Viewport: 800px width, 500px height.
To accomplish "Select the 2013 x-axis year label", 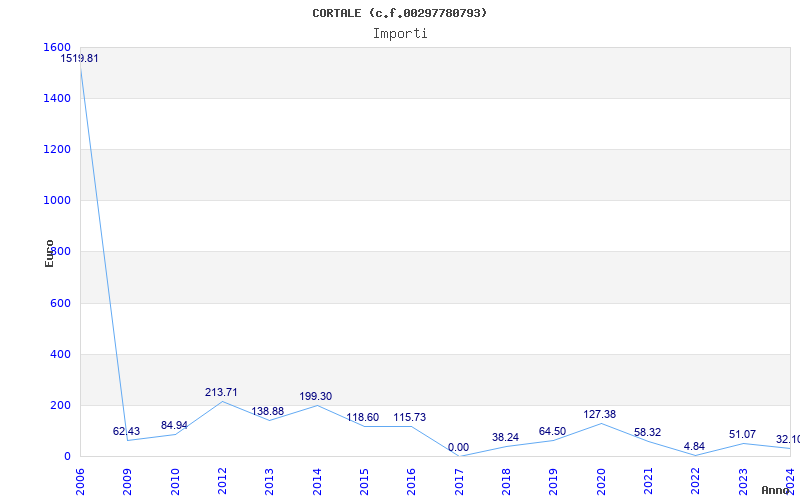I will (269, 482).
